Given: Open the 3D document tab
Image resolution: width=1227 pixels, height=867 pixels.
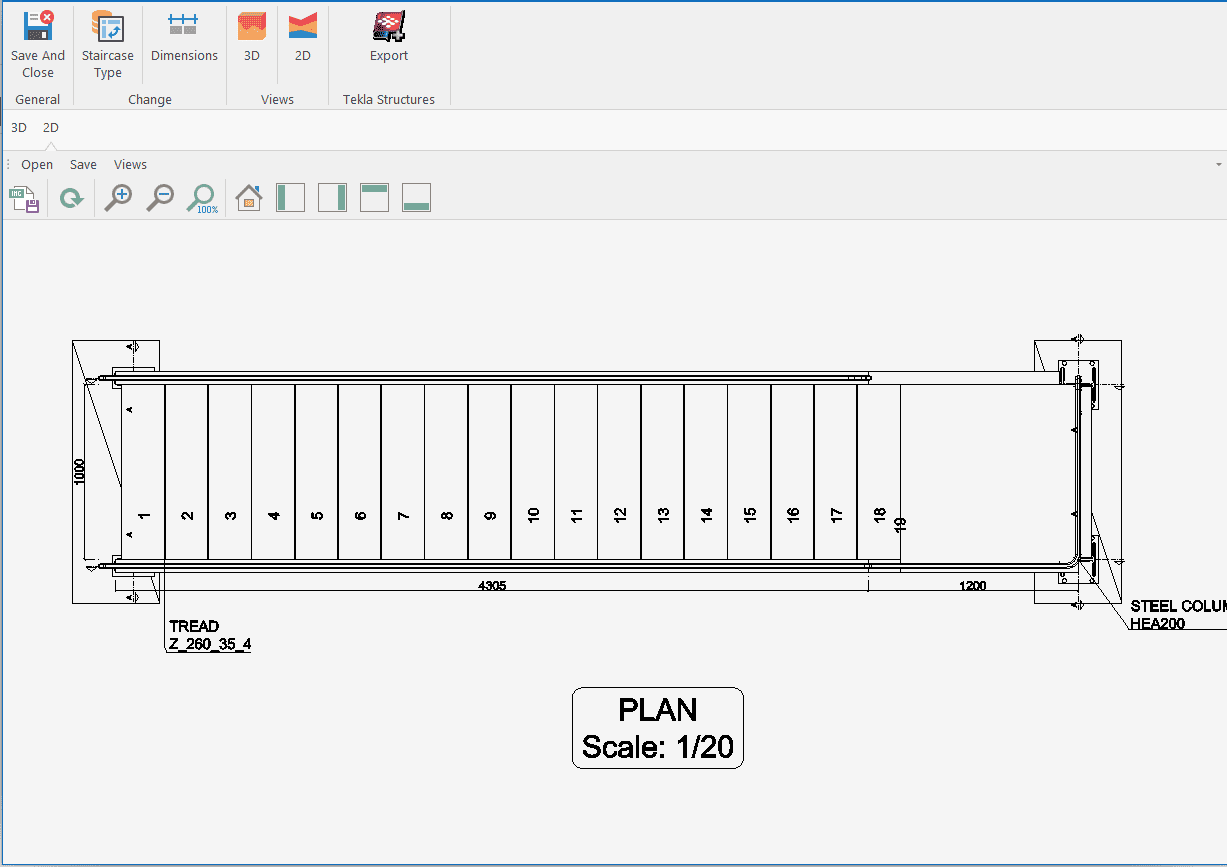Looking at the screenshot, I should pos(19,128).
